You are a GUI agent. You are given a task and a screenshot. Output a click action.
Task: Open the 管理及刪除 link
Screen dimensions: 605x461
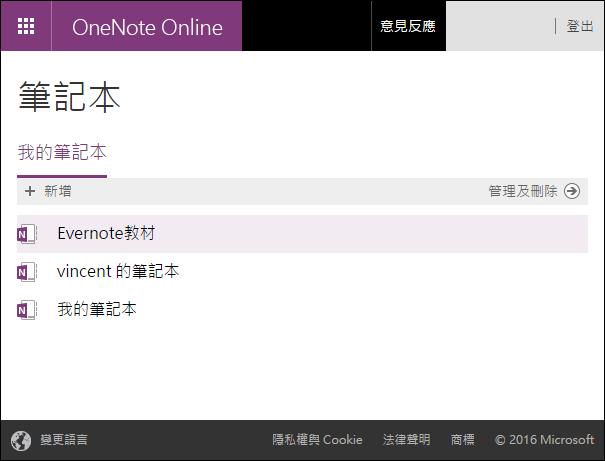[523, 191]
